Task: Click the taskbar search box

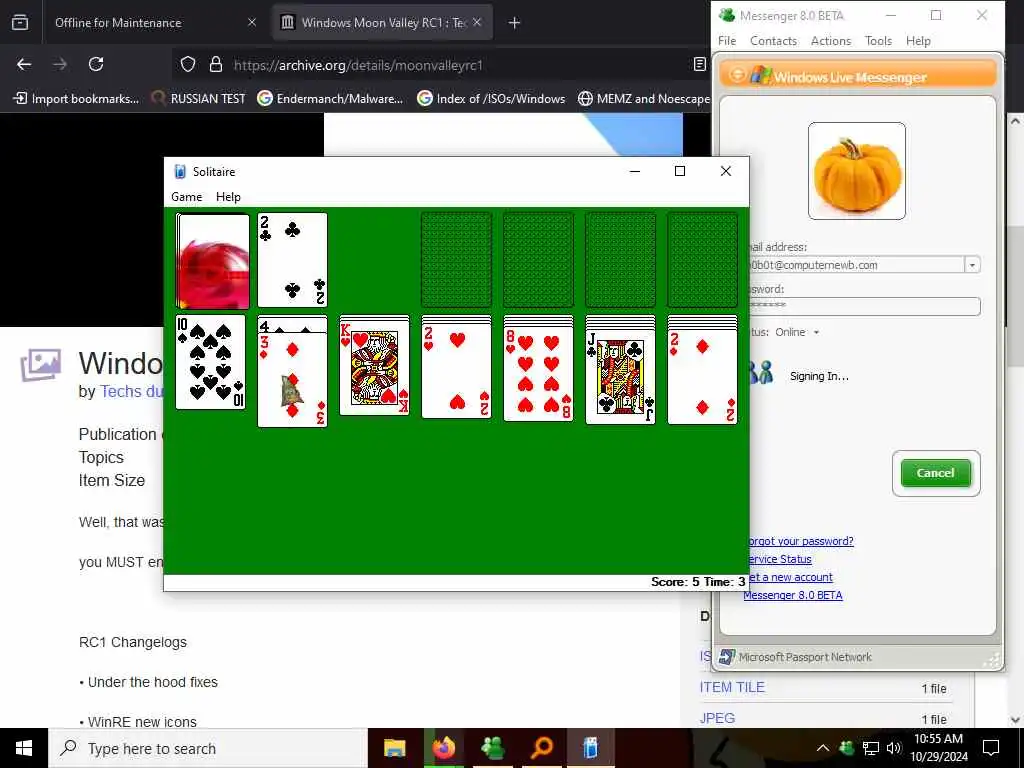Action: (x=208, y=748)
